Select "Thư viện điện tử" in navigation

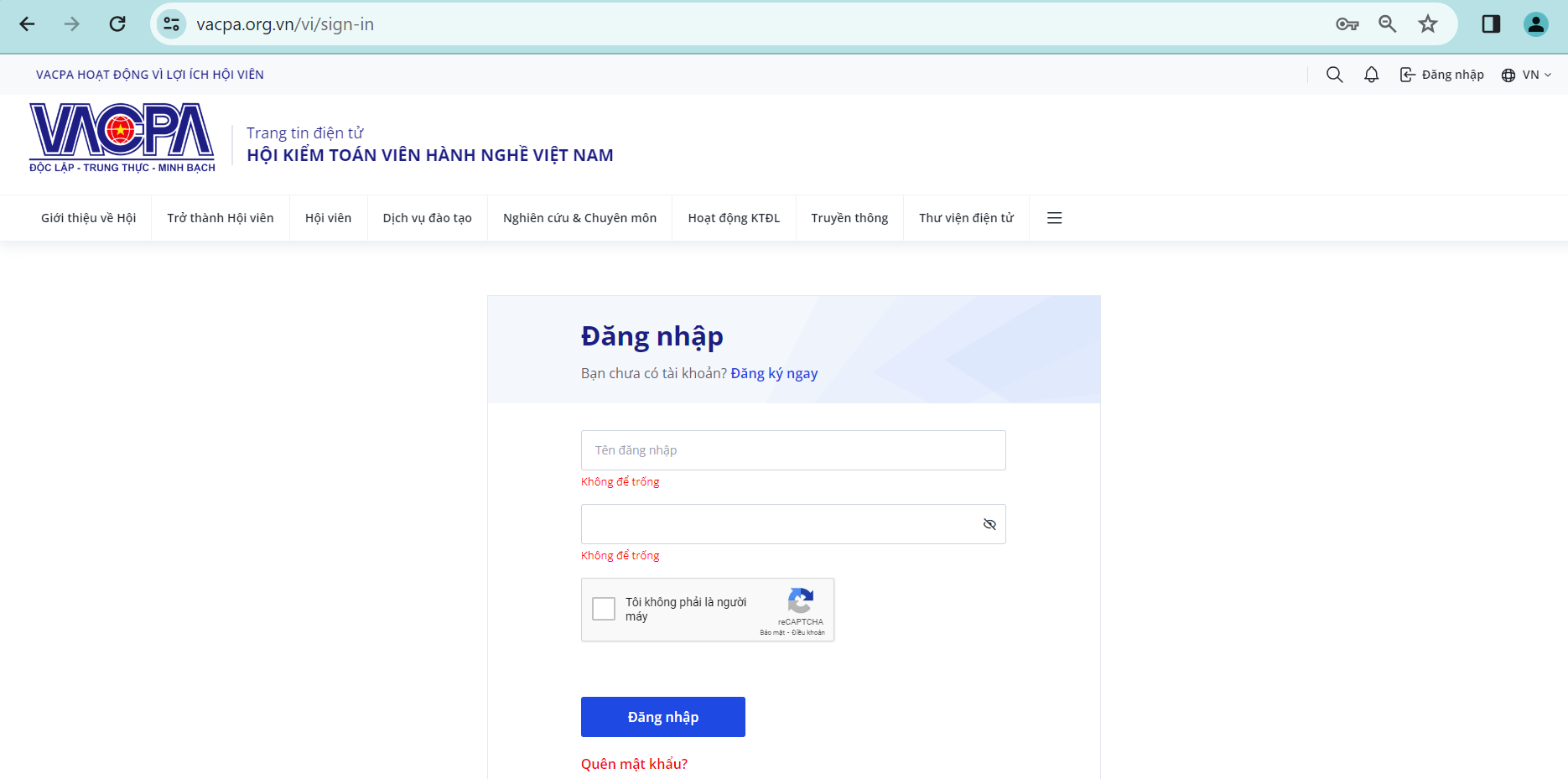[x=966, y=218]
